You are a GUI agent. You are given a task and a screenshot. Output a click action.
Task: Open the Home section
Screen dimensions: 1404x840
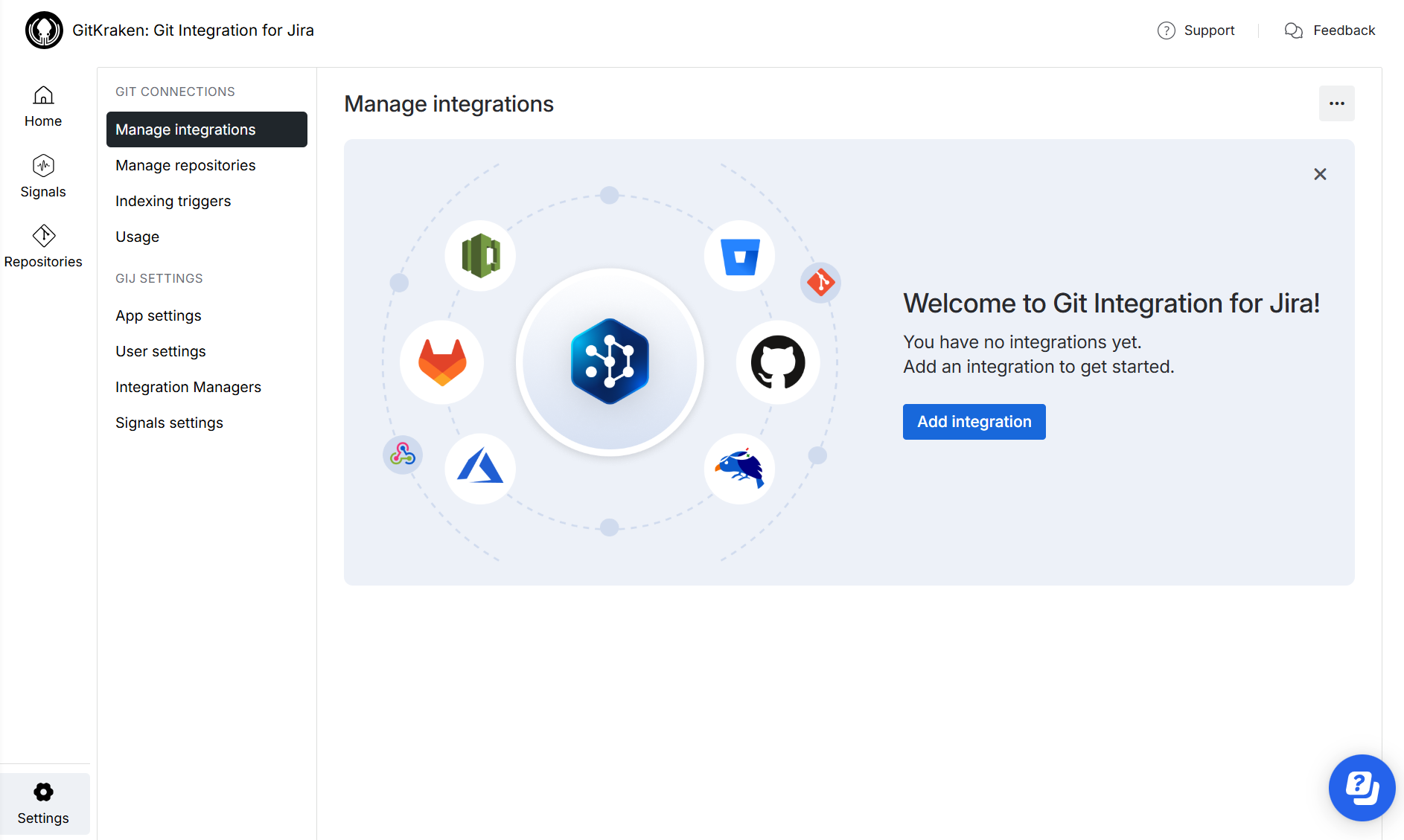[43, 106]
